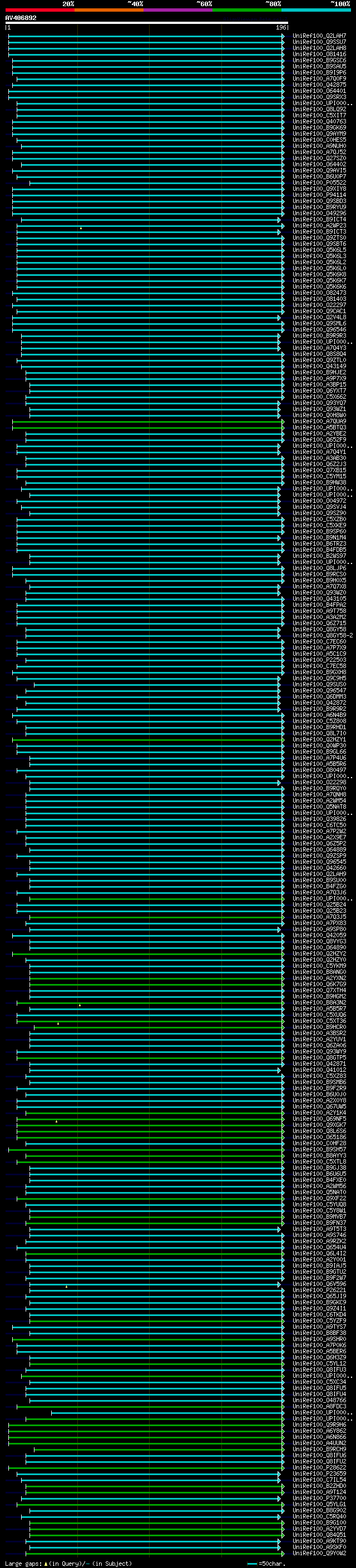The width and height of the screenshot is (356, 1568).
Task: Select hit label UniRef100_Q8VYG3
Action: (x=319, y=942)
